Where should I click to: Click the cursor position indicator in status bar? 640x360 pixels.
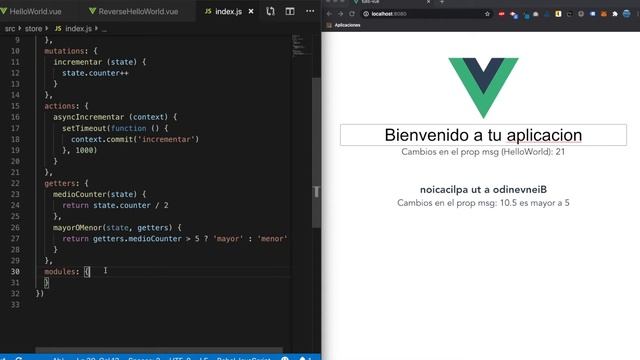98,358
